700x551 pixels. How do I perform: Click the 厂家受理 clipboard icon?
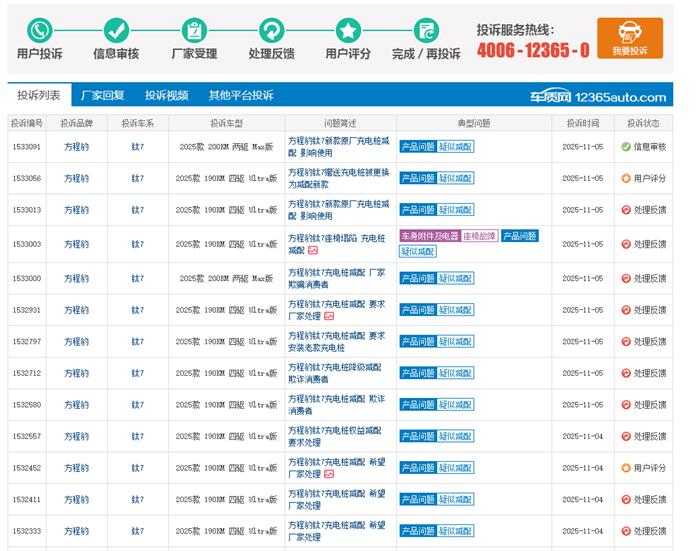tap(194, 30)
